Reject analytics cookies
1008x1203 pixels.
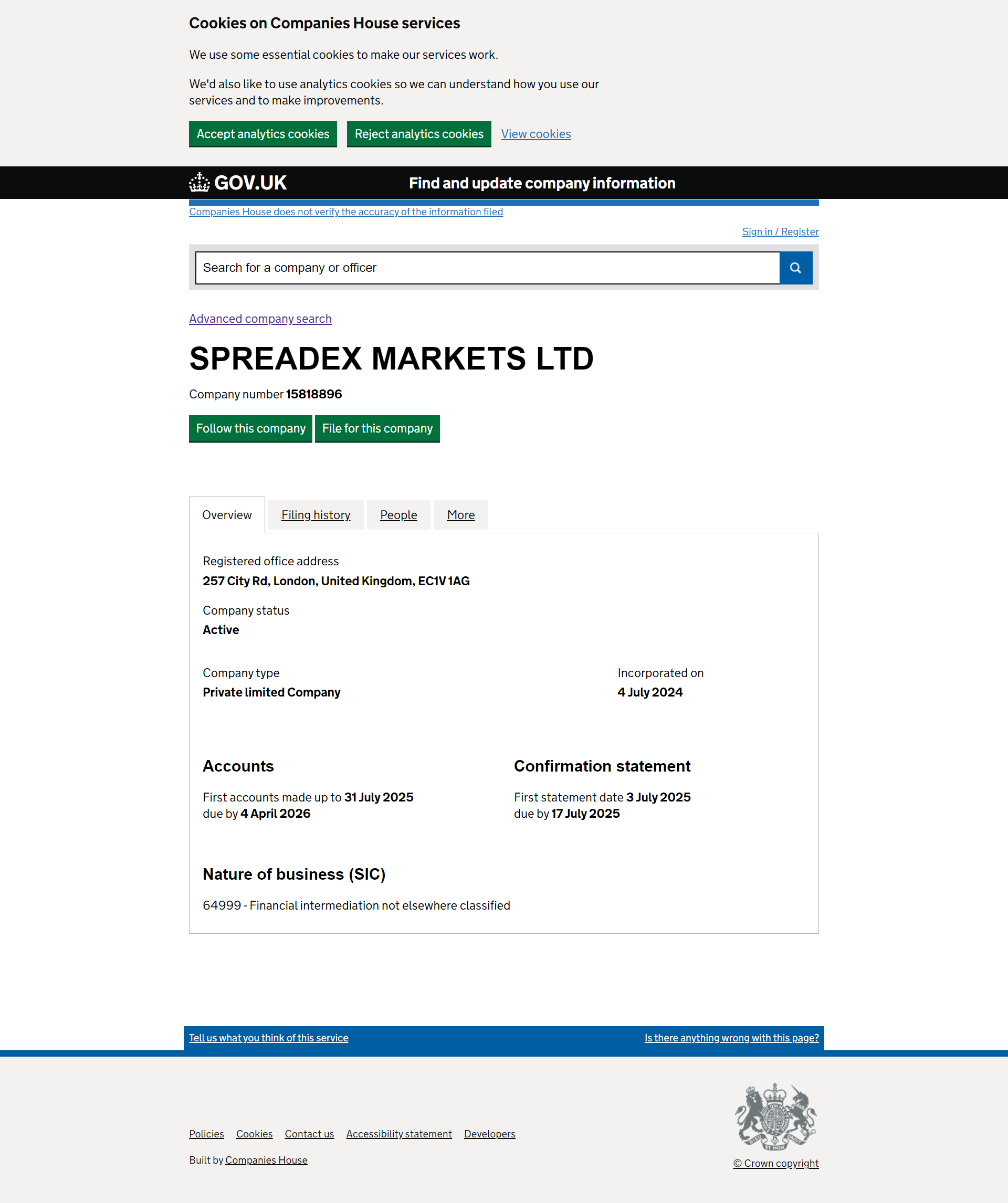(419, 133)
